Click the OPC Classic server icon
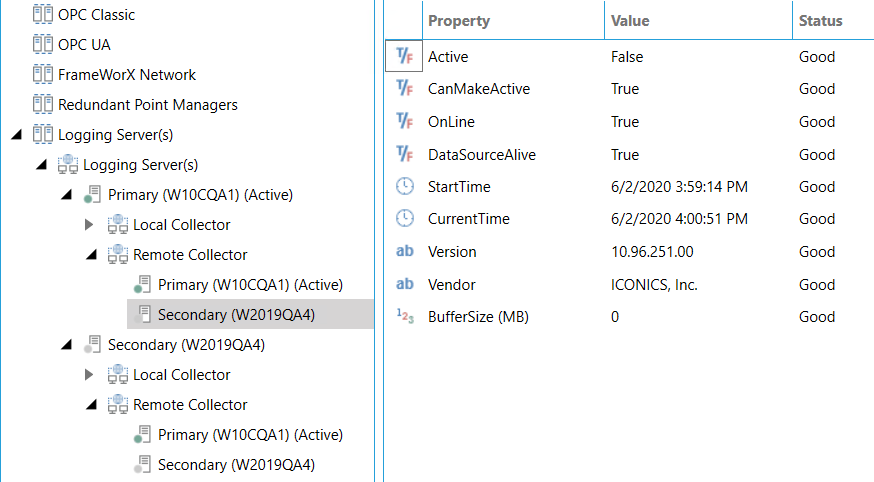 [42, 15]
